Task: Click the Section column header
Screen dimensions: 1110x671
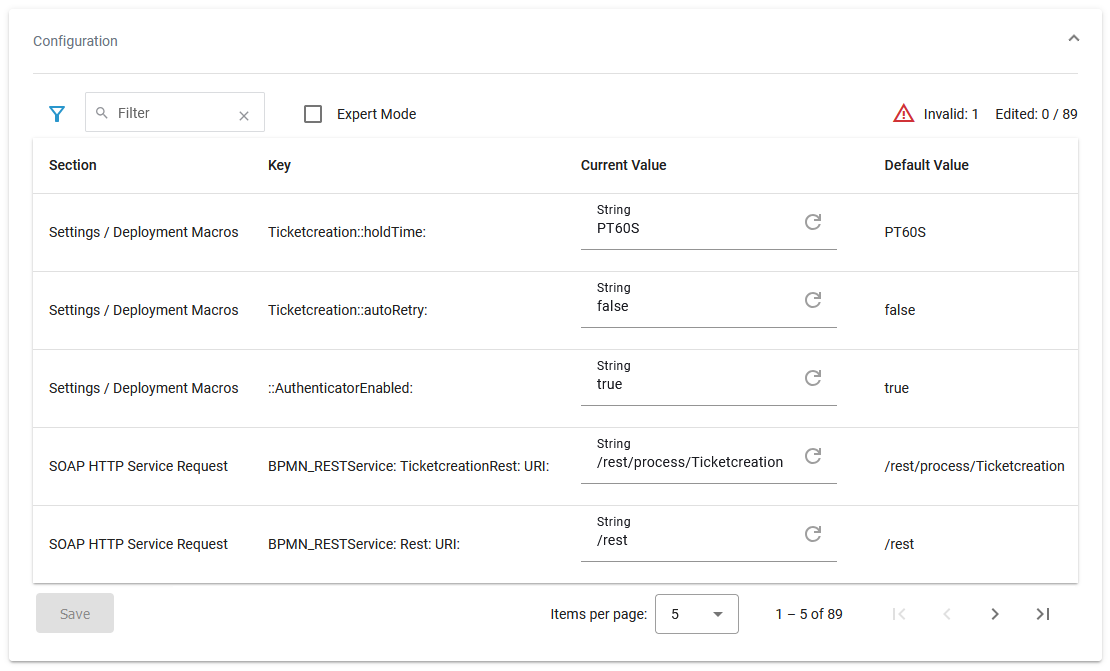Action: pos(73,165)
